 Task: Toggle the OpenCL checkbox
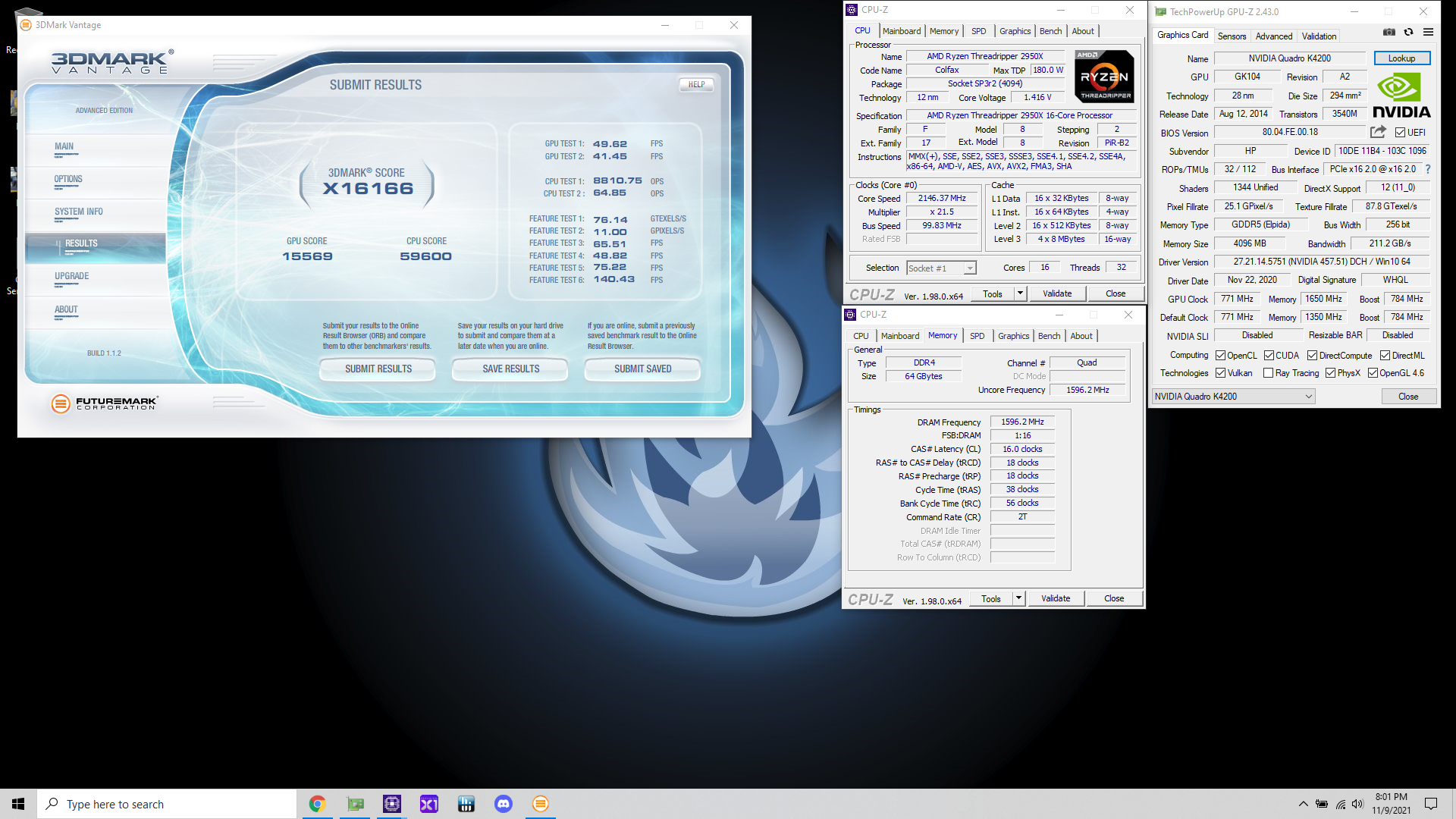point(1220,355)
